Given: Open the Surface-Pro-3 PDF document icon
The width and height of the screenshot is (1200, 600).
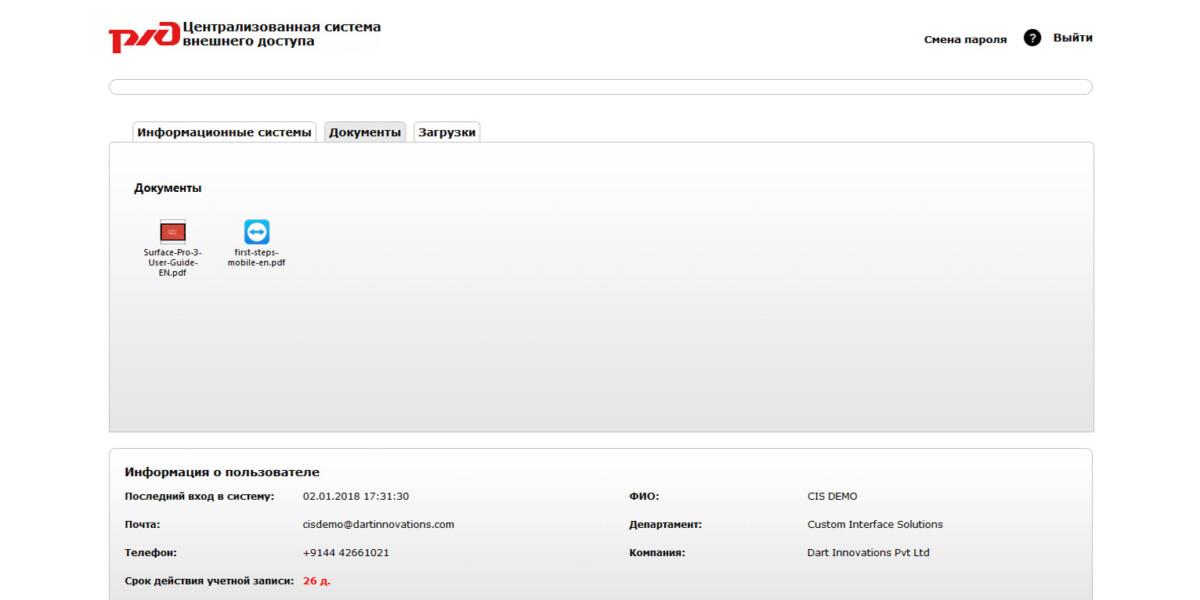Looking at the screenshot, I should [173, 231].
